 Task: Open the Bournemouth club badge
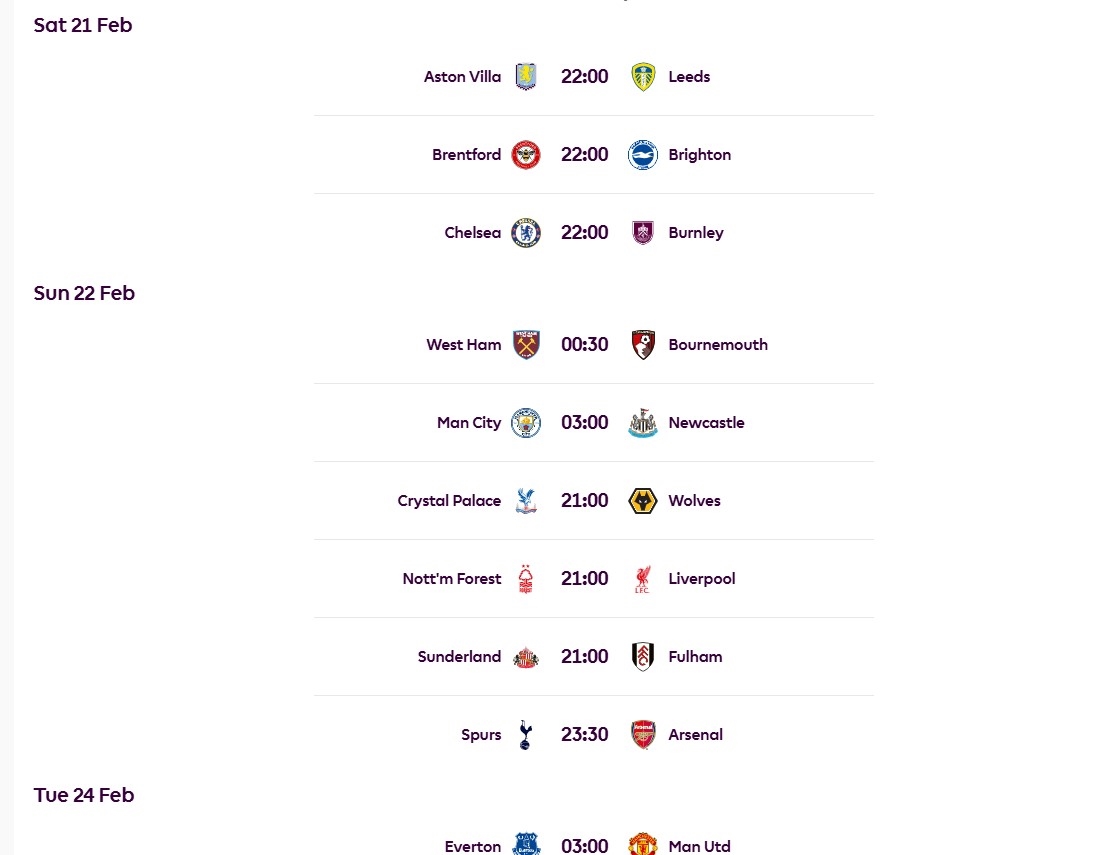pos(641,344)
